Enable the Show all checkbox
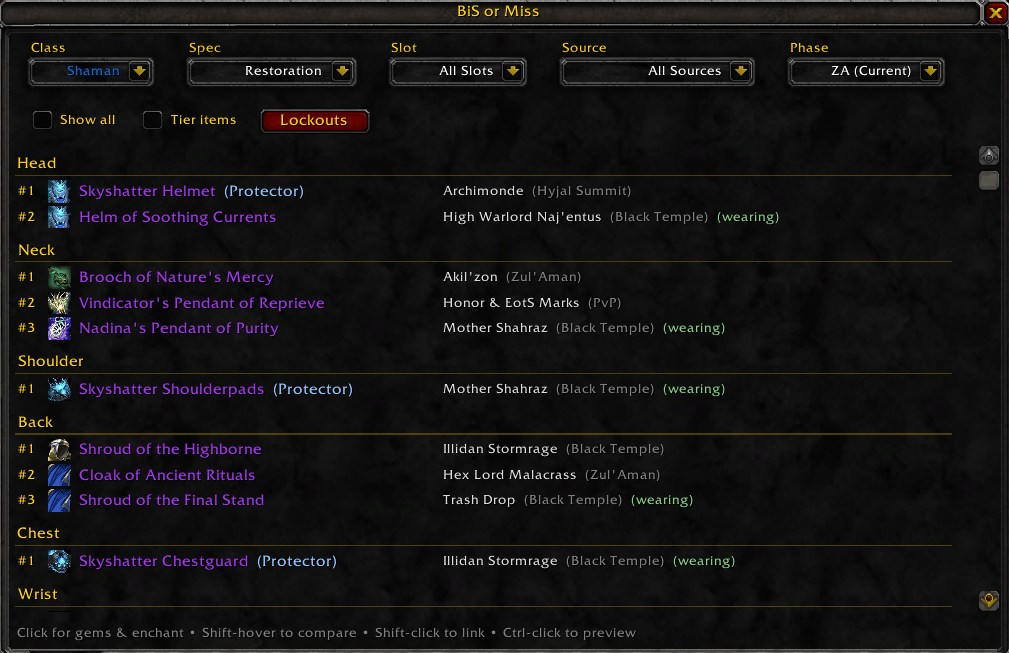The image size is (1009, 653). click(42, 120)
